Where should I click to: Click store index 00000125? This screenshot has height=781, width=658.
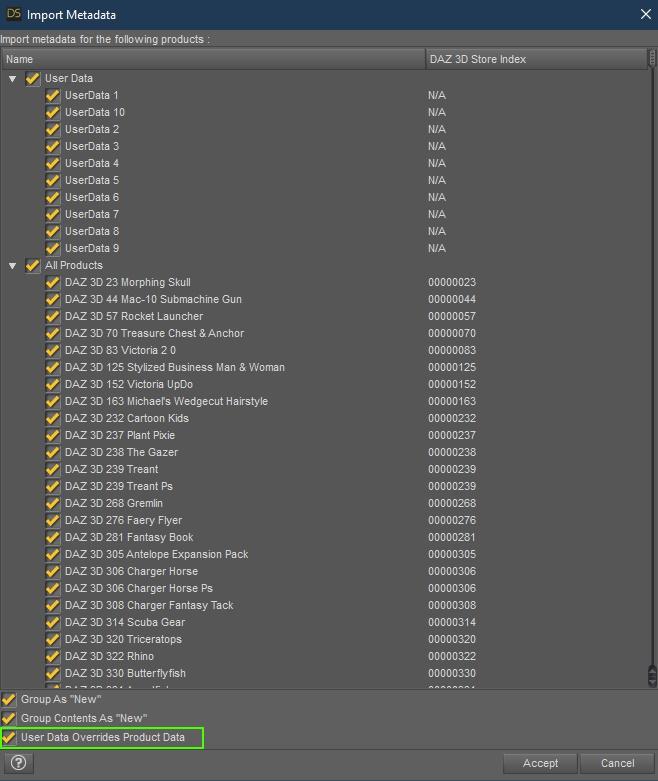tap(452, 368)
